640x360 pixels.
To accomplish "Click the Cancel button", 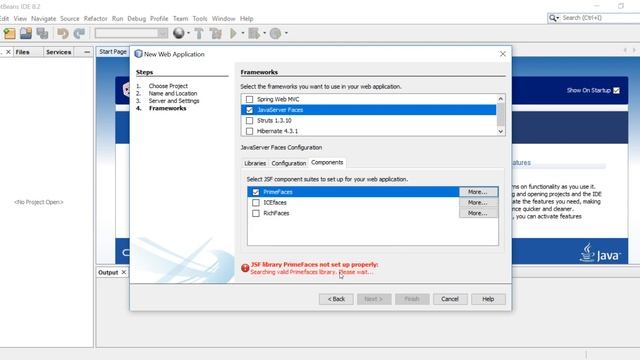I will pos(450,299).
